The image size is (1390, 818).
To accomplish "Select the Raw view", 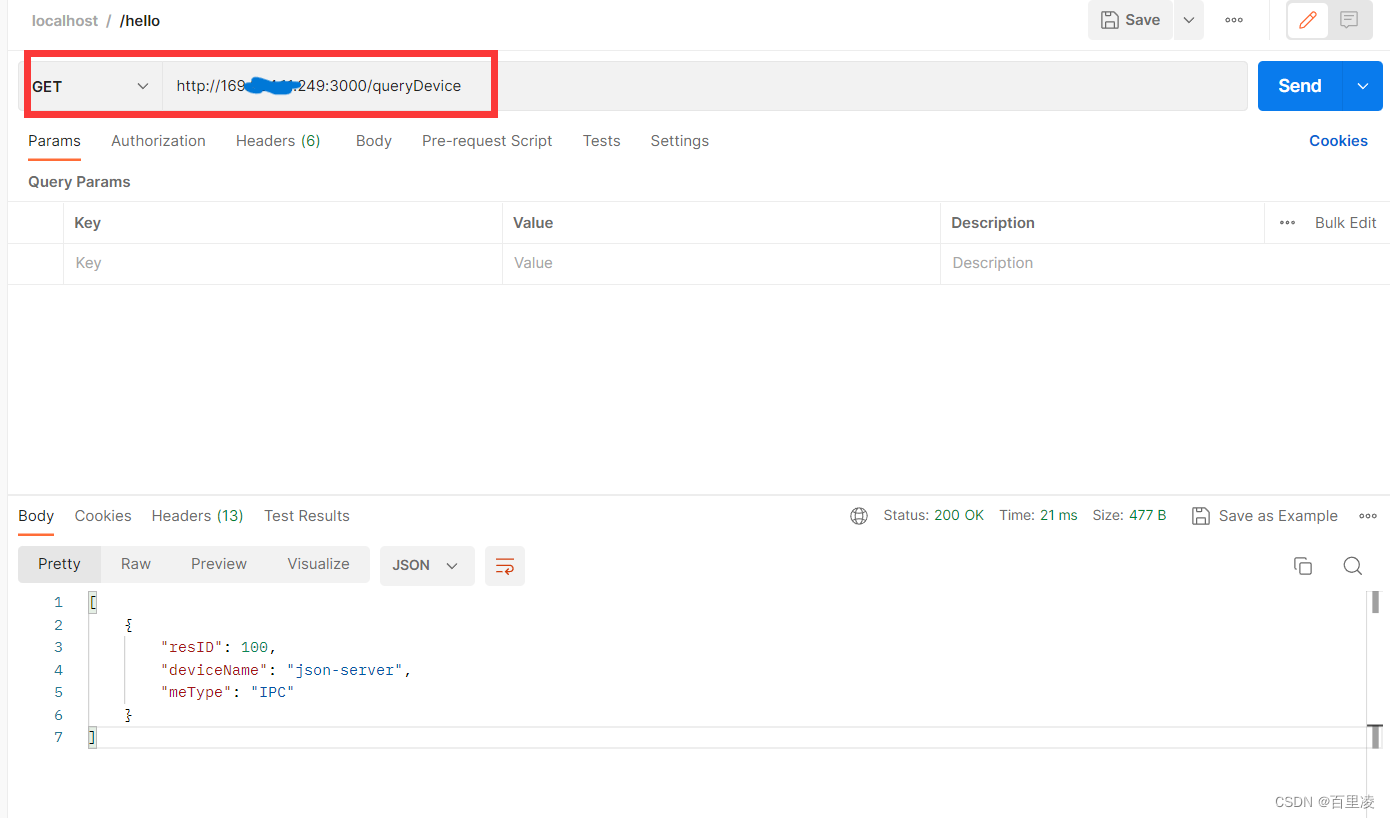I will click(x=136, y=564).
